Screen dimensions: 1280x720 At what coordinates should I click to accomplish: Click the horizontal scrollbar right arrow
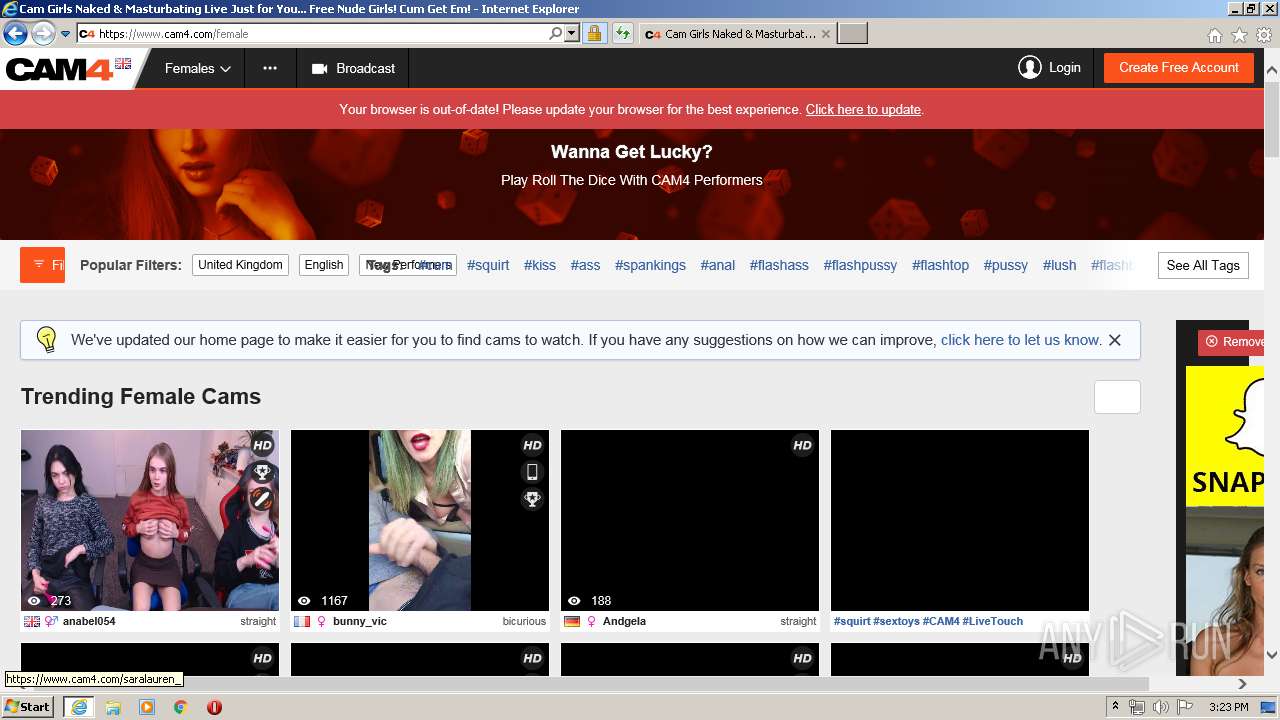coord(1242,684)
